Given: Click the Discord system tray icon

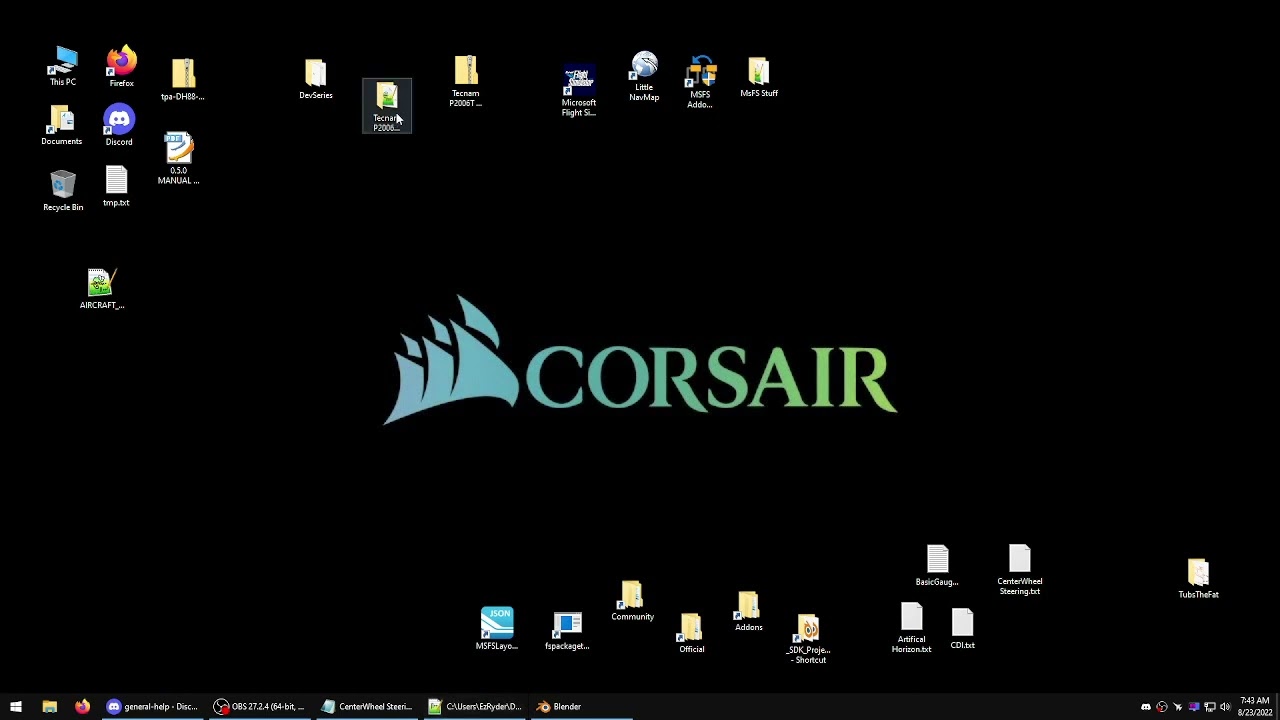Looking at the screenshot, I should point(1146,707).
